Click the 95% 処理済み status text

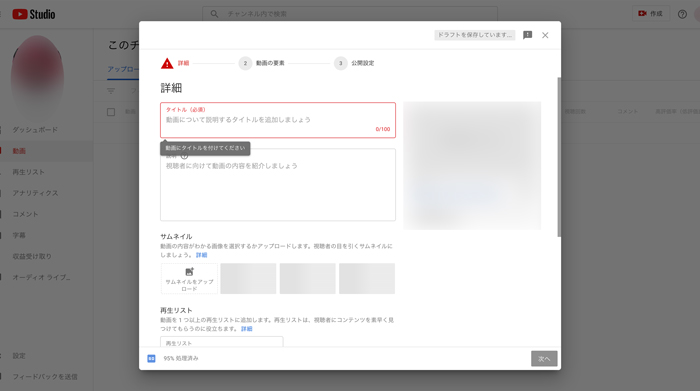[181, 358]
